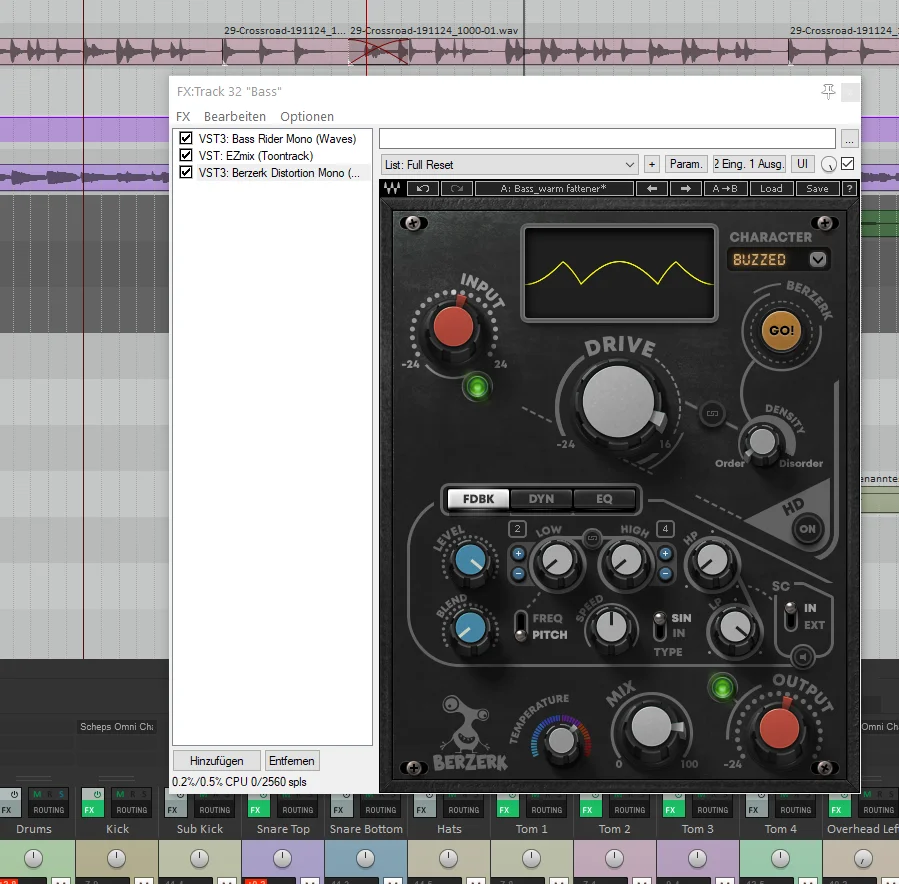
Task: Click the Hinzufügen button
Action: (217, 761)
